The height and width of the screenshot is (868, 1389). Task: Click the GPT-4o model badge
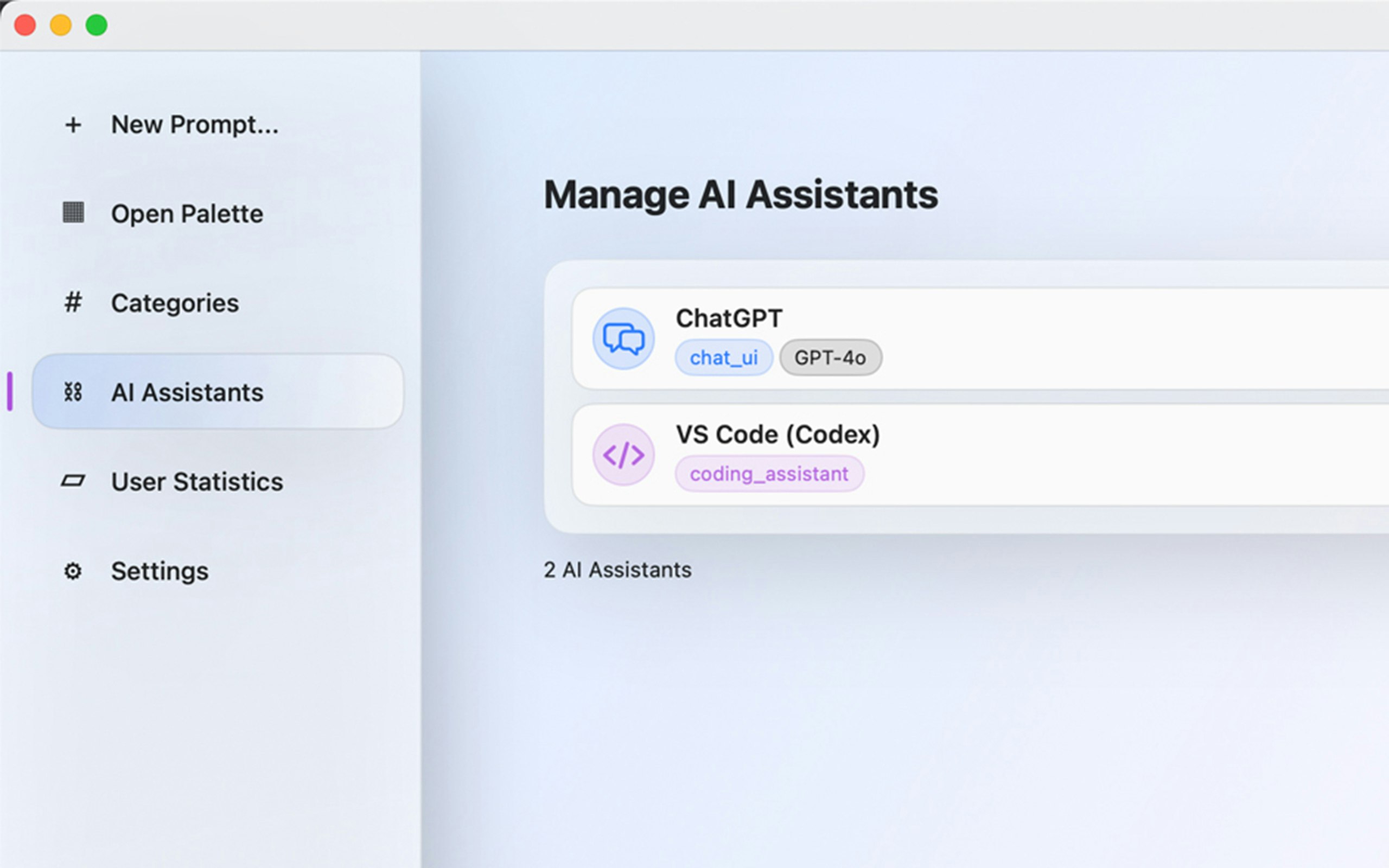click(x=830, y=358)
